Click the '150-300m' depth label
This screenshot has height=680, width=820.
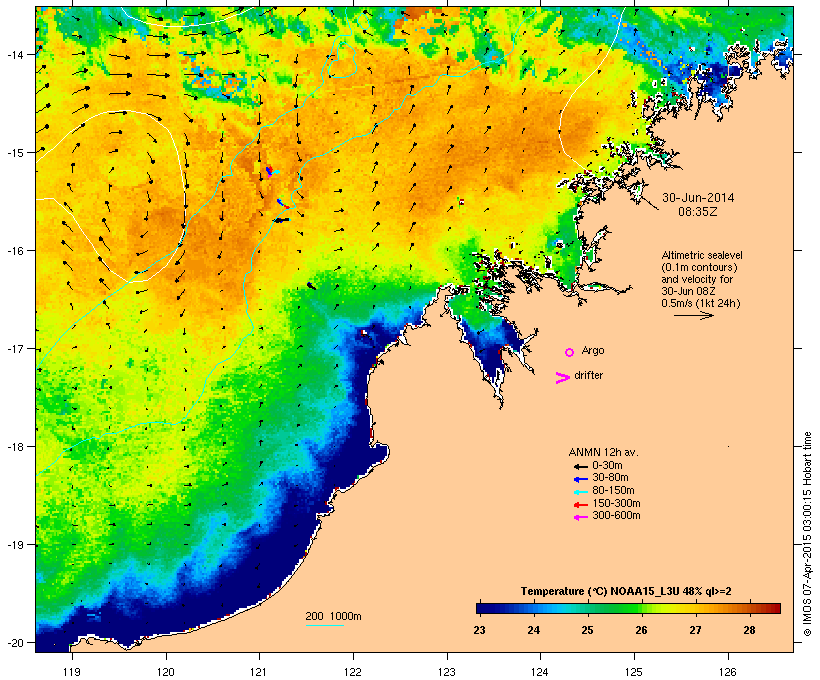click(x=616, y=503)
